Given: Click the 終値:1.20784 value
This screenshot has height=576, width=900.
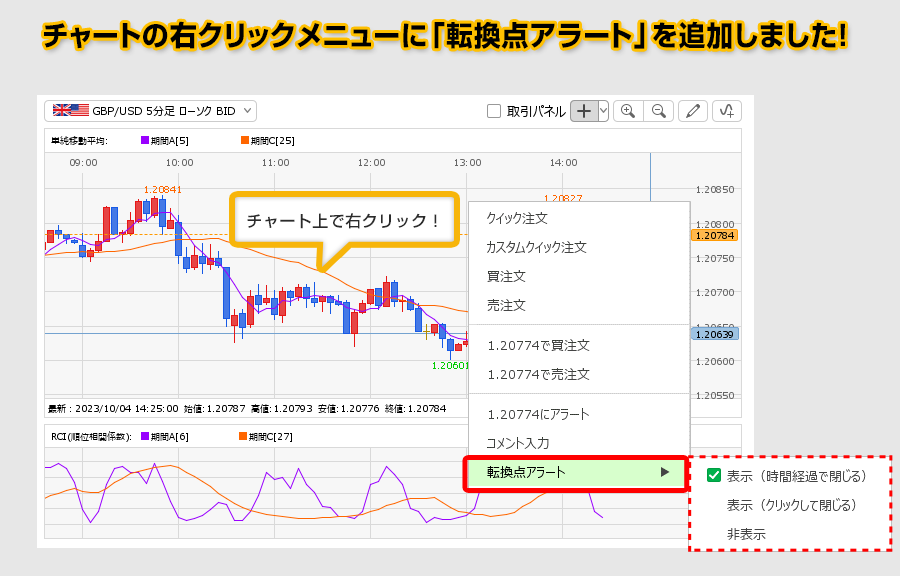Looking at the screenshot, I should pyautogui.click(x=416, y=408).
